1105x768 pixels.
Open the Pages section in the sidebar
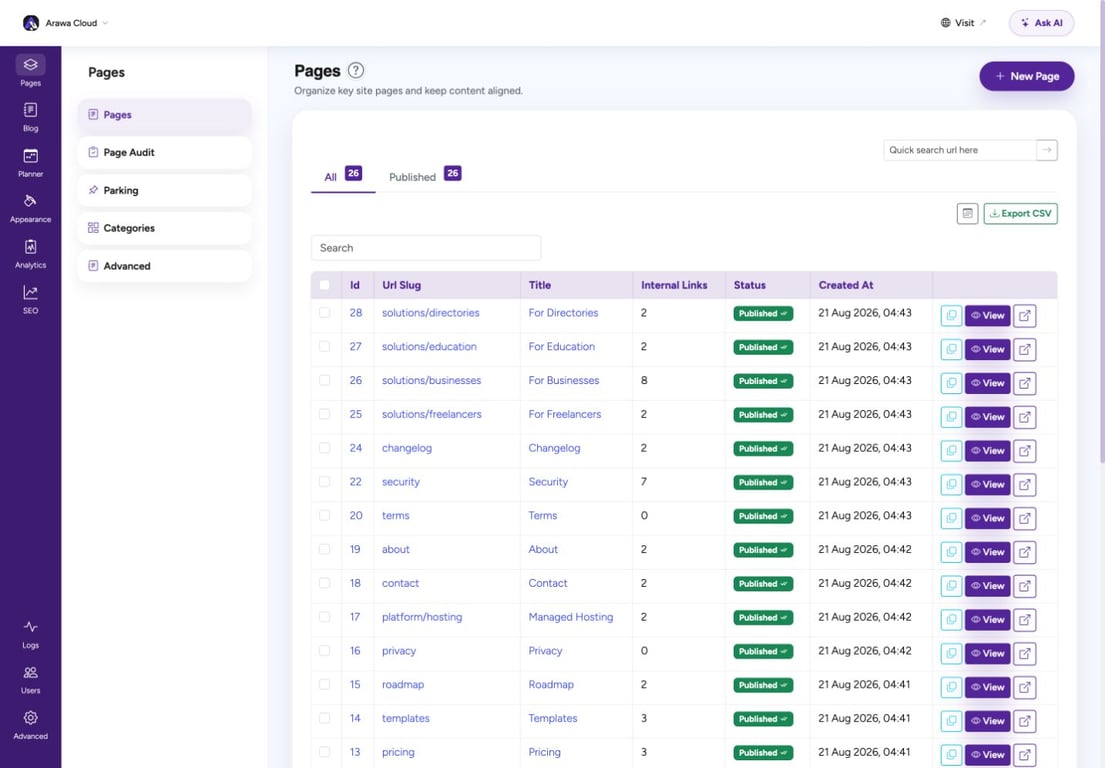tap(30, 70)
